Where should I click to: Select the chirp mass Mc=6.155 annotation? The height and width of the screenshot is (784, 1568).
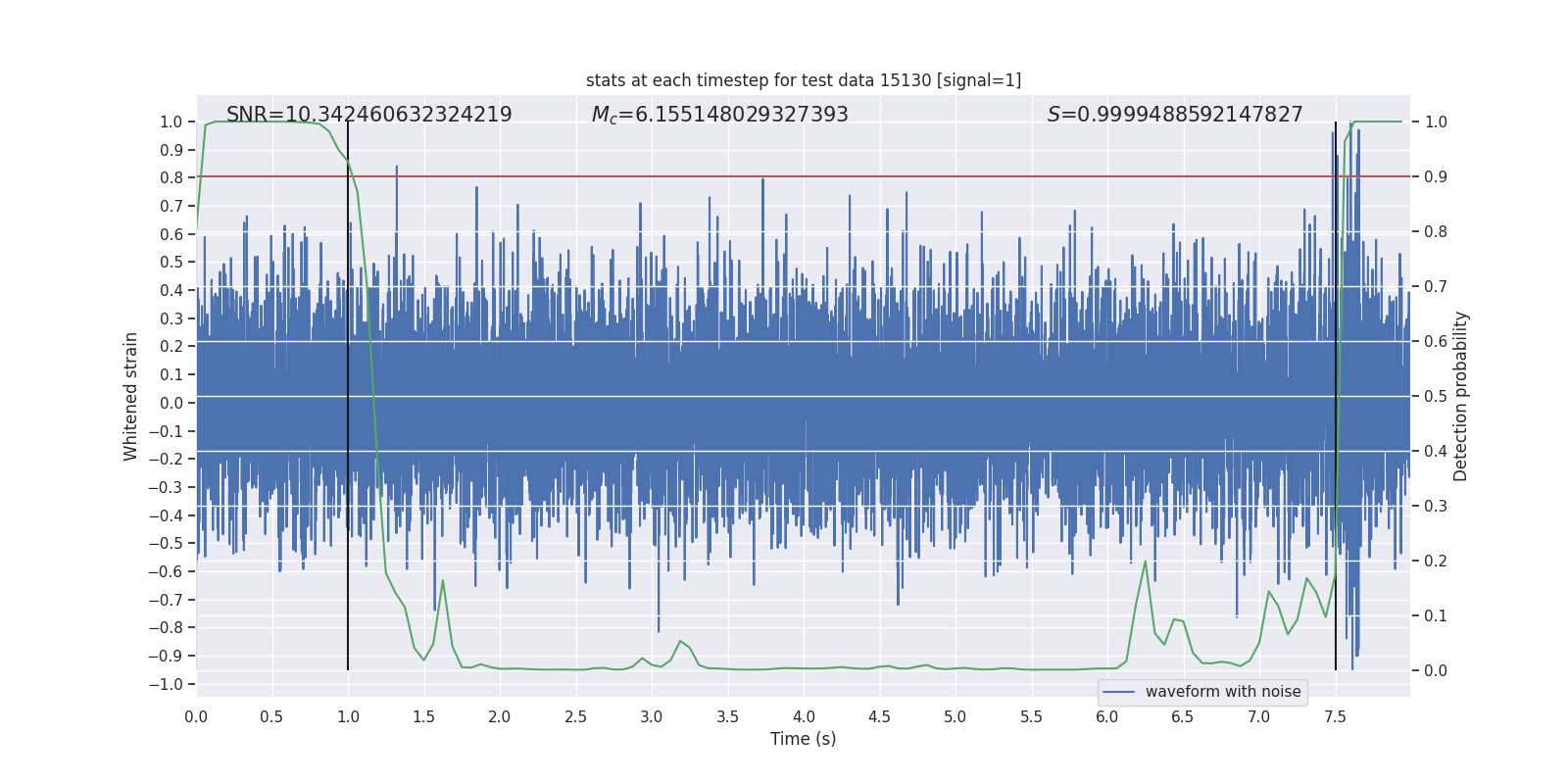(x=719, y=115)
